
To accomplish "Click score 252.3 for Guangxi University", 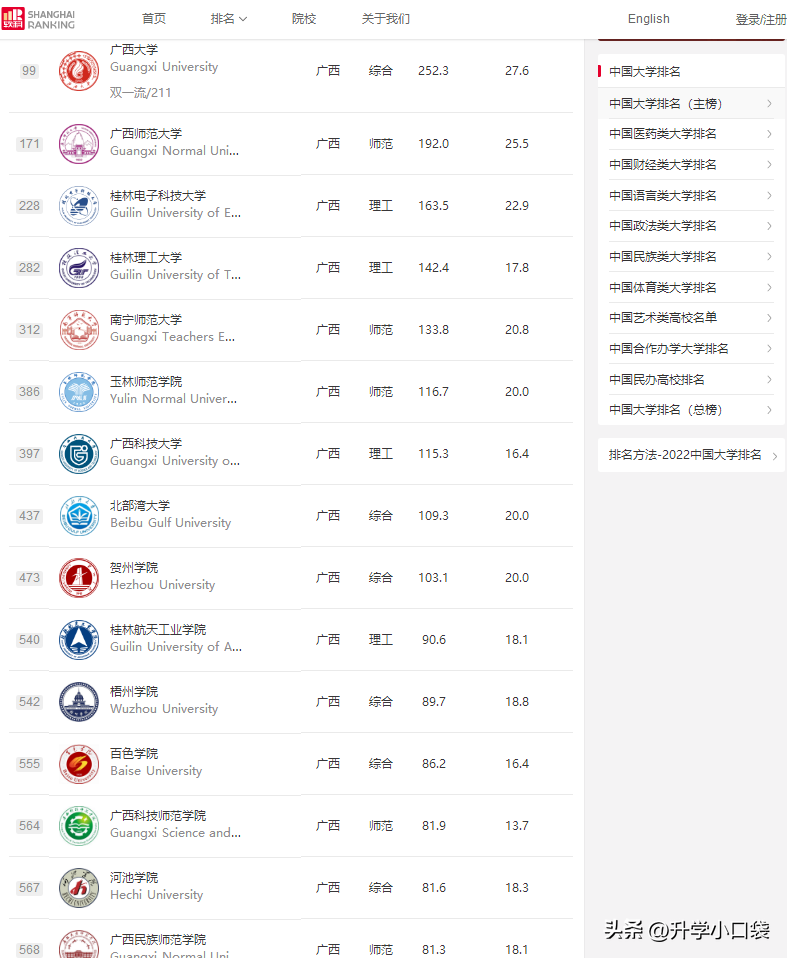I will click(433, 71).
